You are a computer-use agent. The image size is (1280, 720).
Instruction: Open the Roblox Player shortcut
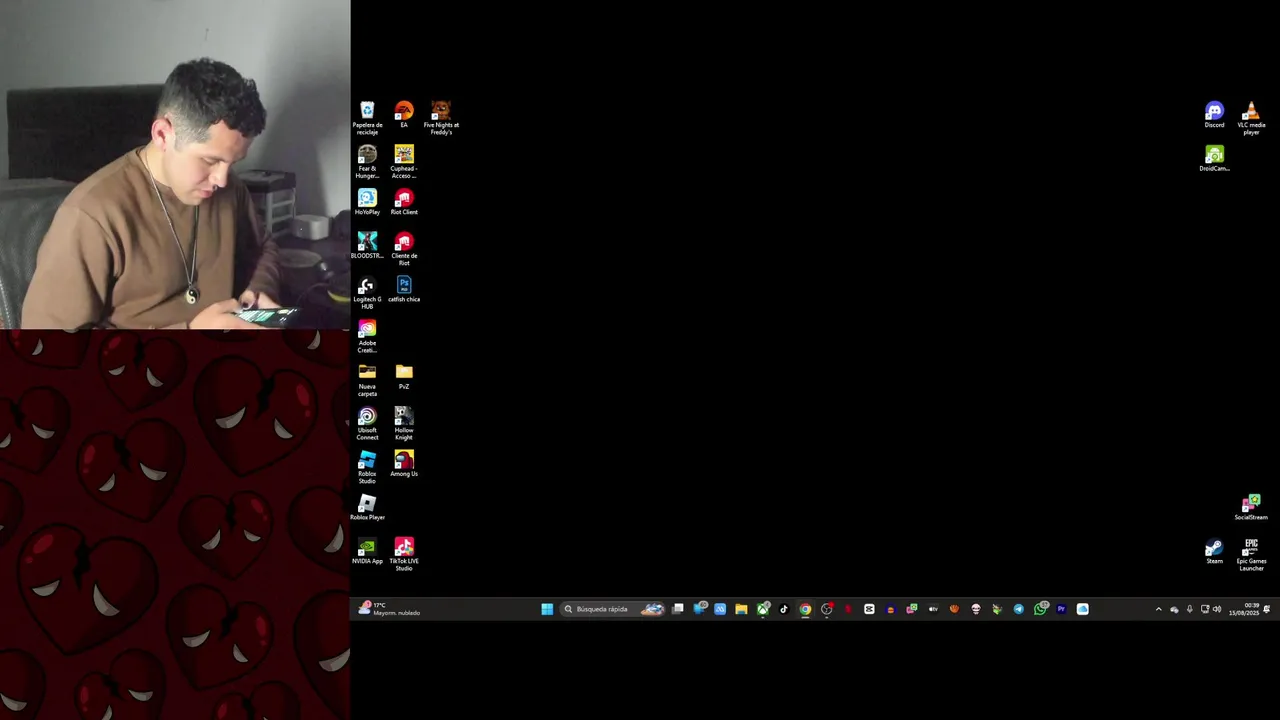[x=367, y=507]
